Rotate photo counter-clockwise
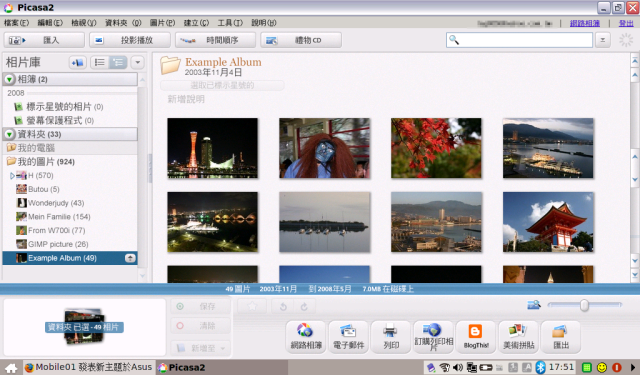The width and height of the screenshot is (640, 375). tap(283, 306)
